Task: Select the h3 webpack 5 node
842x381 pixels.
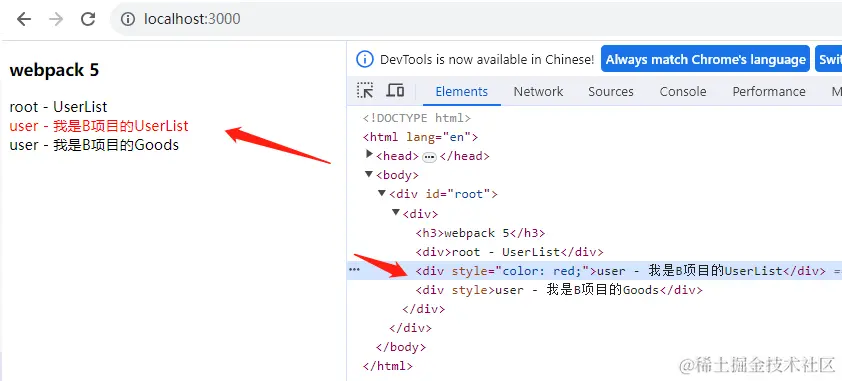Action: [x=480, y=233]
